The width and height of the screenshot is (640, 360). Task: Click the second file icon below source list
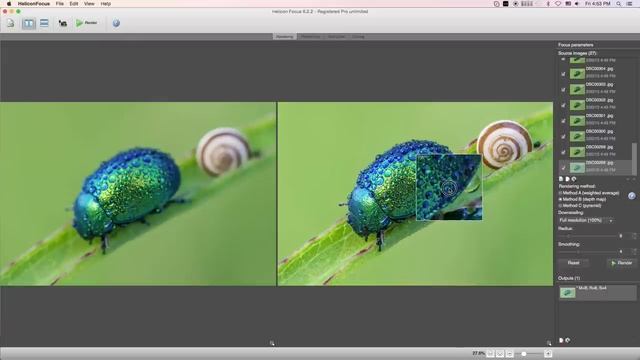click(x=567, y=179)
